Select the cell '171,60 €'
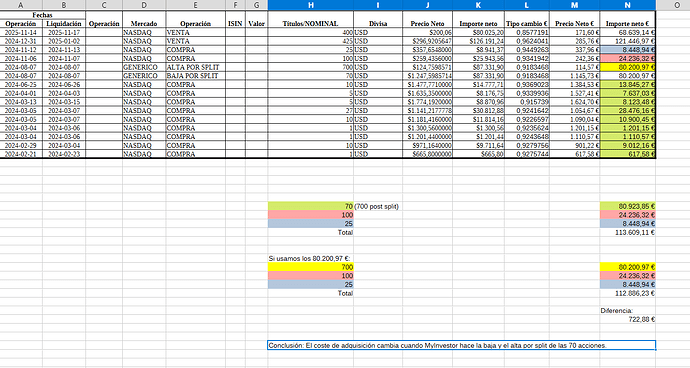Image resolution: width=690 pixels, height=368 pixels. coord(574,33)
